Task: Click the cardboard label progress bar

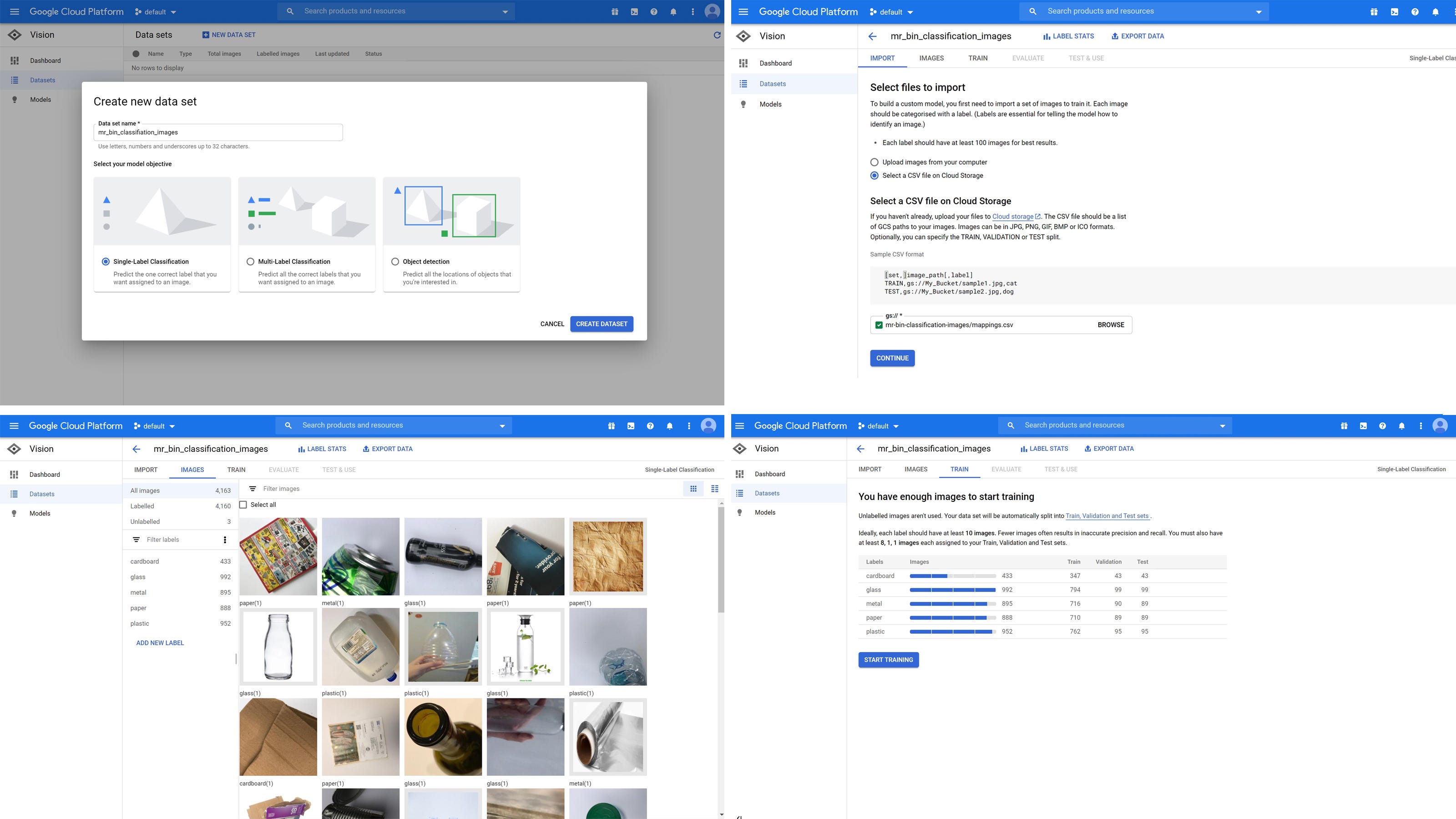Action: (x=952, y=576)
